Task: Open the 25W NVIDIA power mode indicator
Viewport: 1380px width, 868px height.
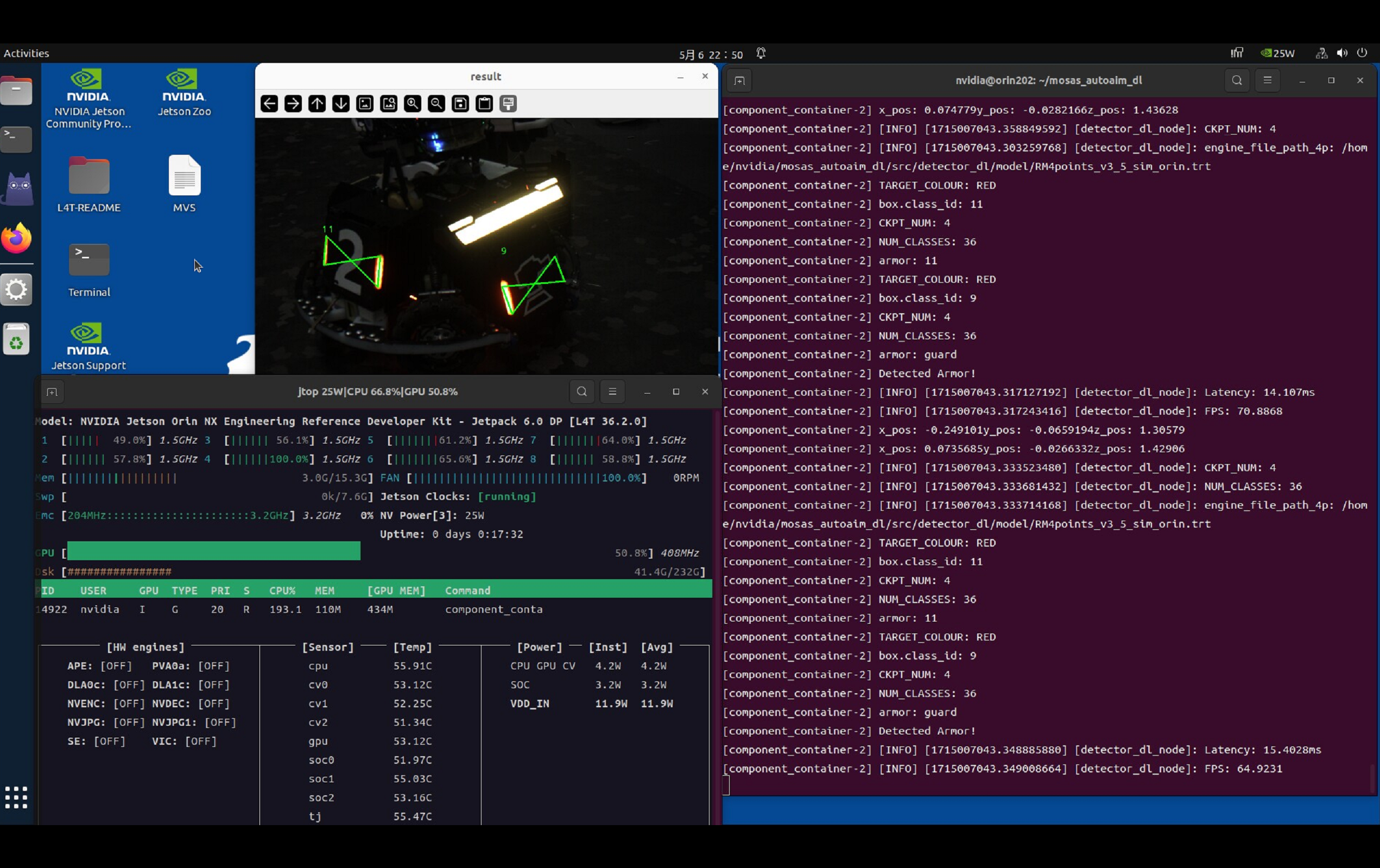Action: tap(1277, 53)
